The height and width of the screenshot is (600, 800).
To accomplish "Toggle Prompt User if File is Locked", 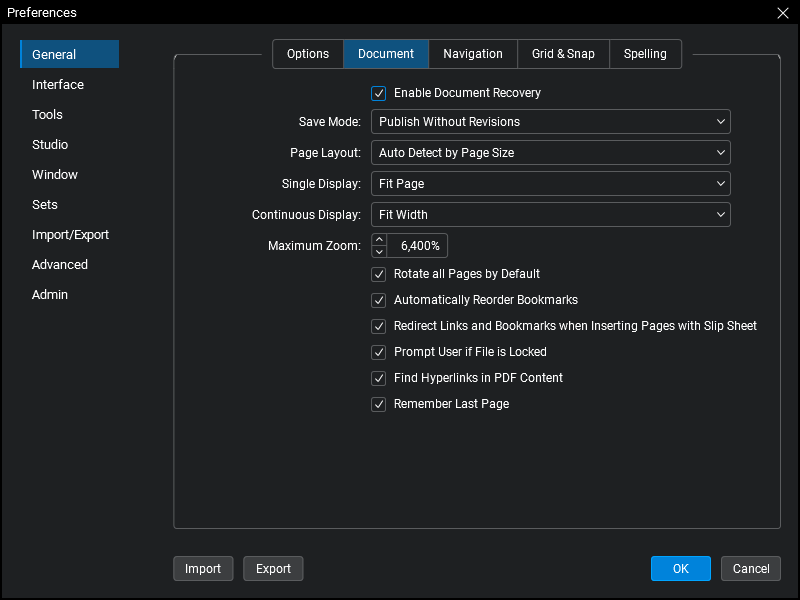I will pyautogui.click(x=379, y=352).
